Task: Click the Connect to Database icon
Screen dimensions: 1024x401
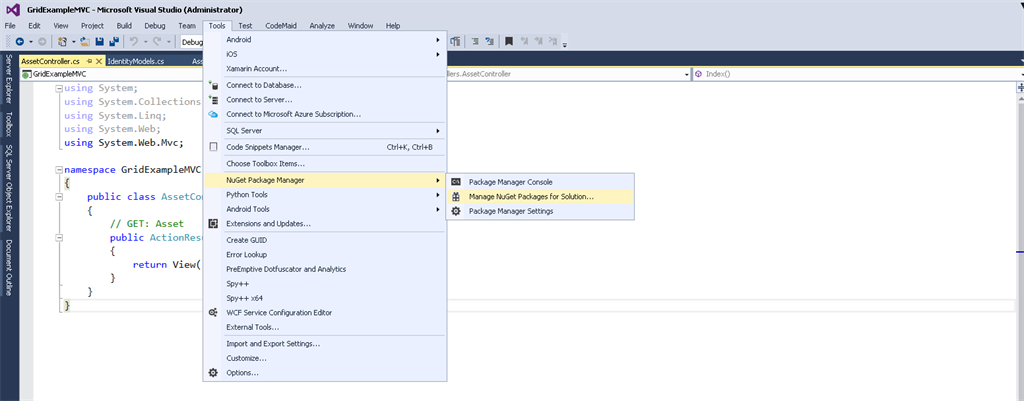Action: pyautogui.click(x=213, y=85)
